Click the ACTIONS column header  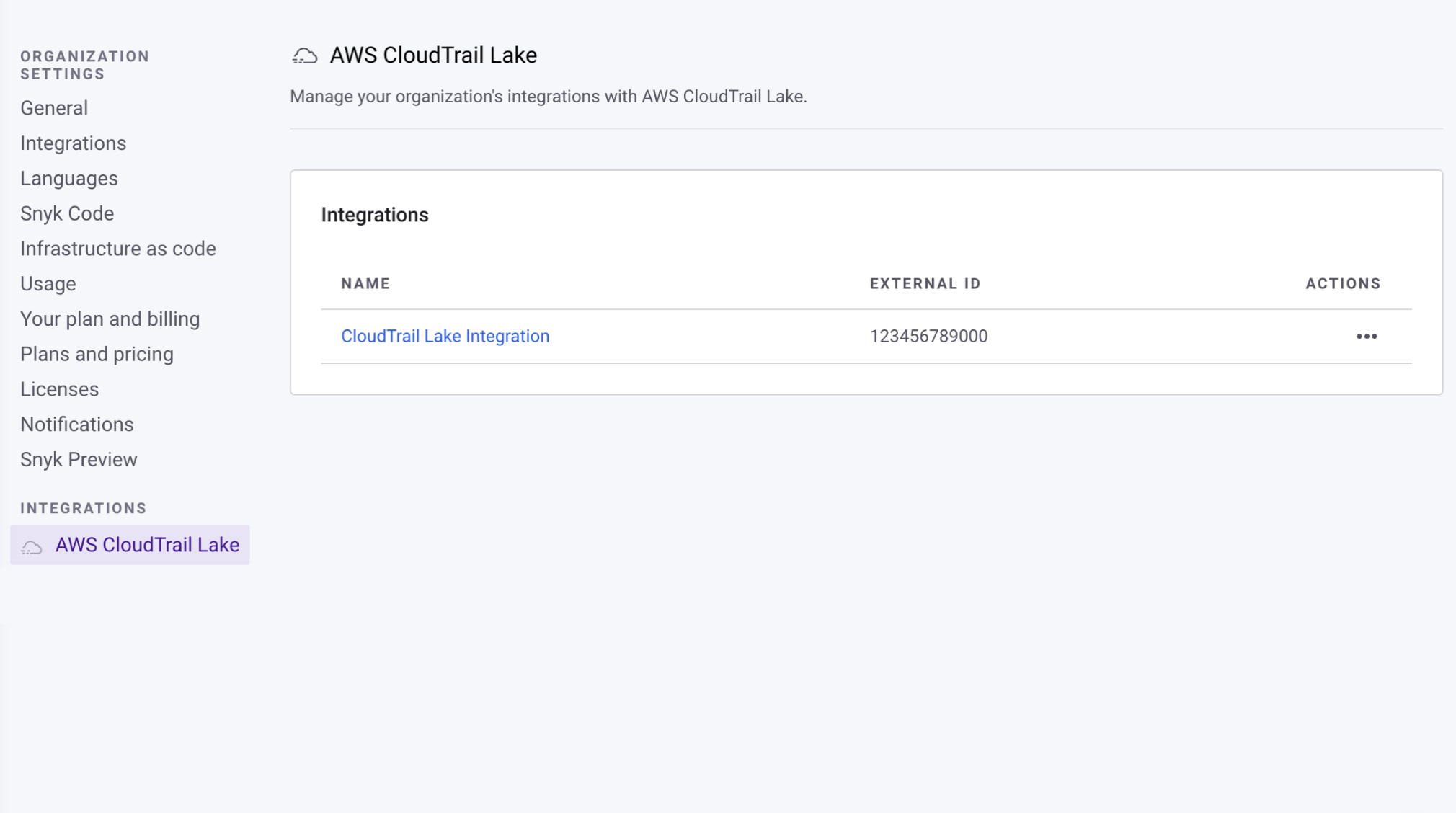coord(1343,283)
